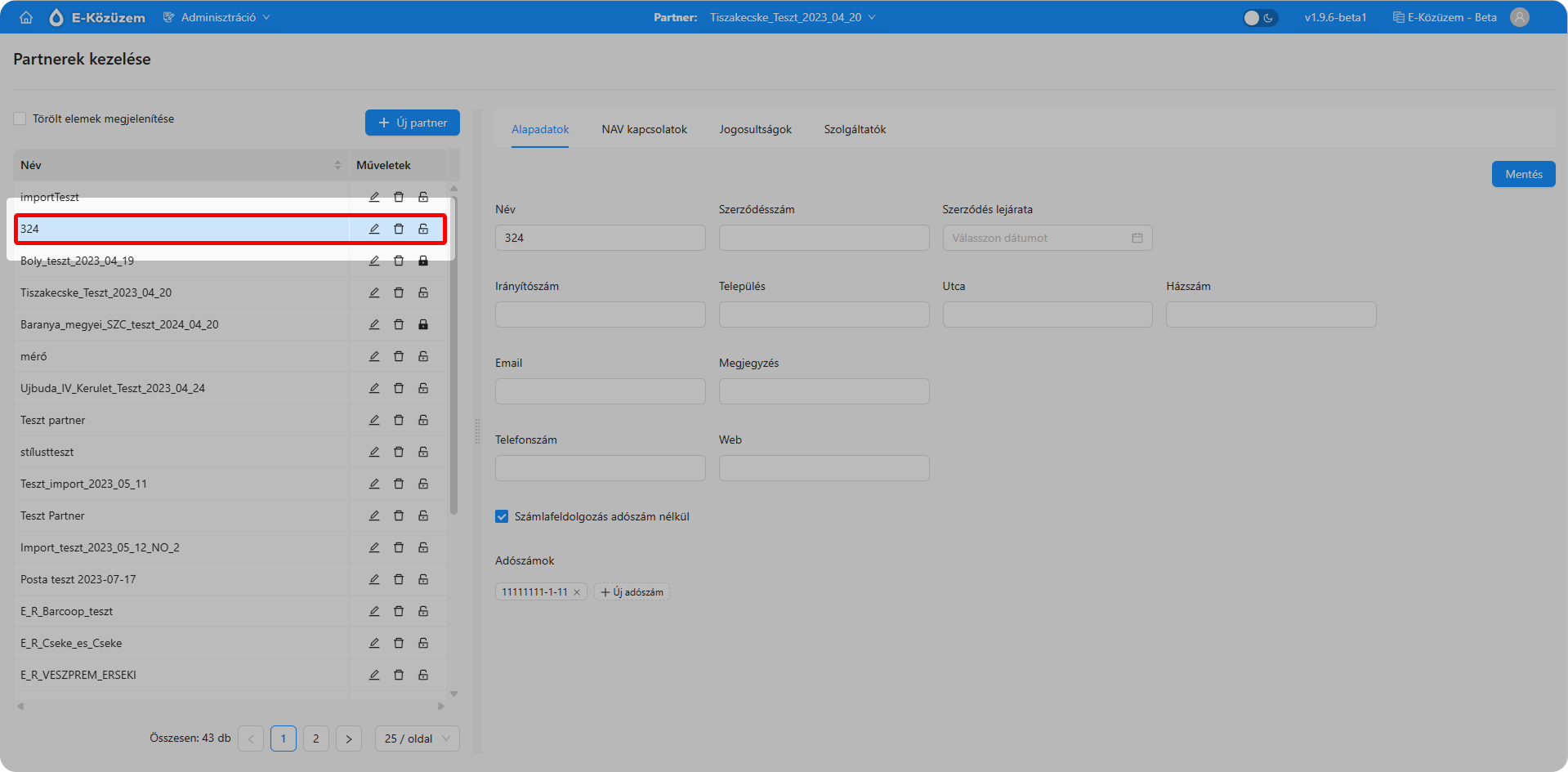Edit the importTeszt partner with pencil icon
This screenshot has height=772, width=1568.
[374, 197]
